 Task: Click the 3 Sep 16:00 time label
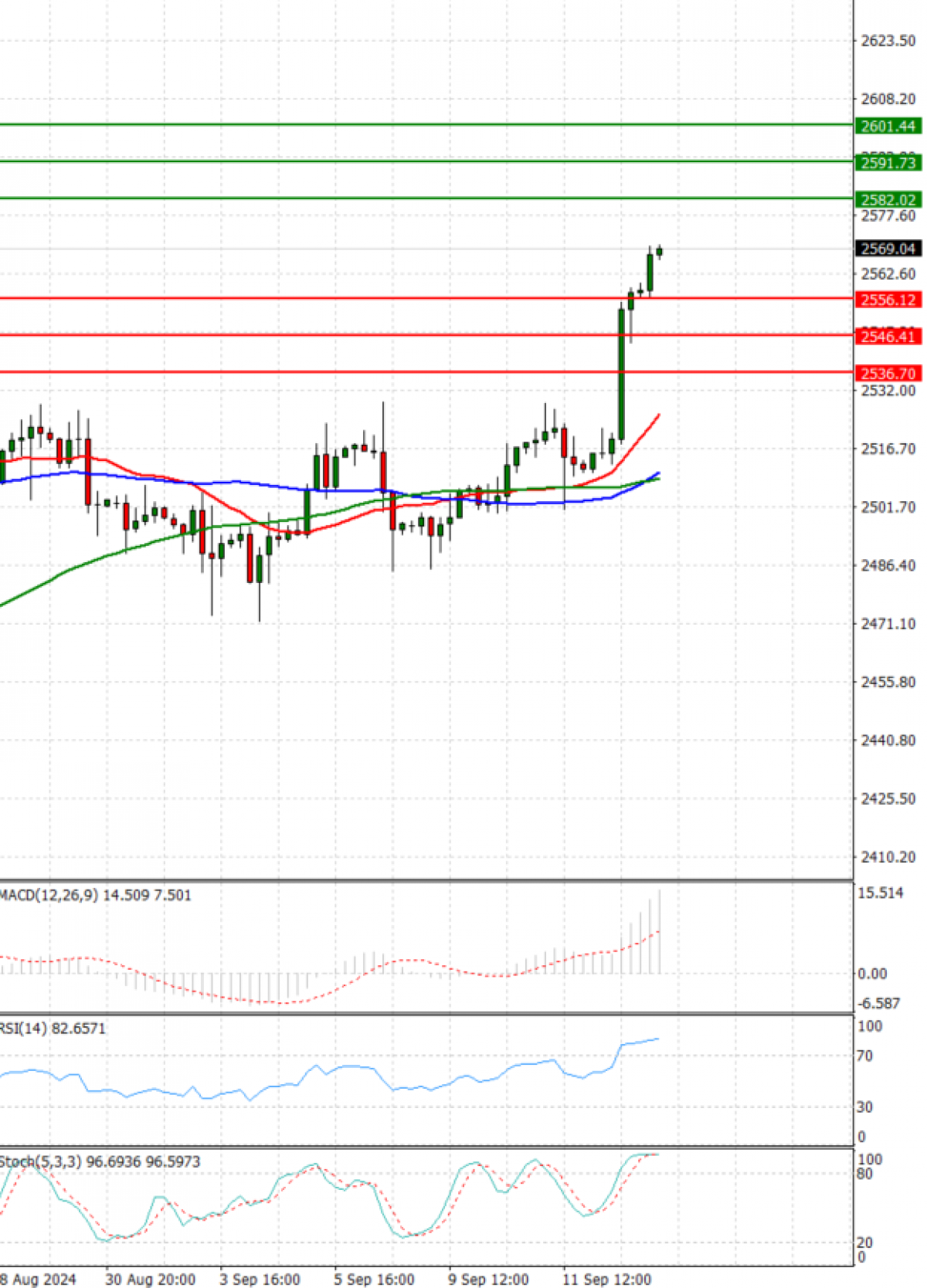pos(260,1280)
